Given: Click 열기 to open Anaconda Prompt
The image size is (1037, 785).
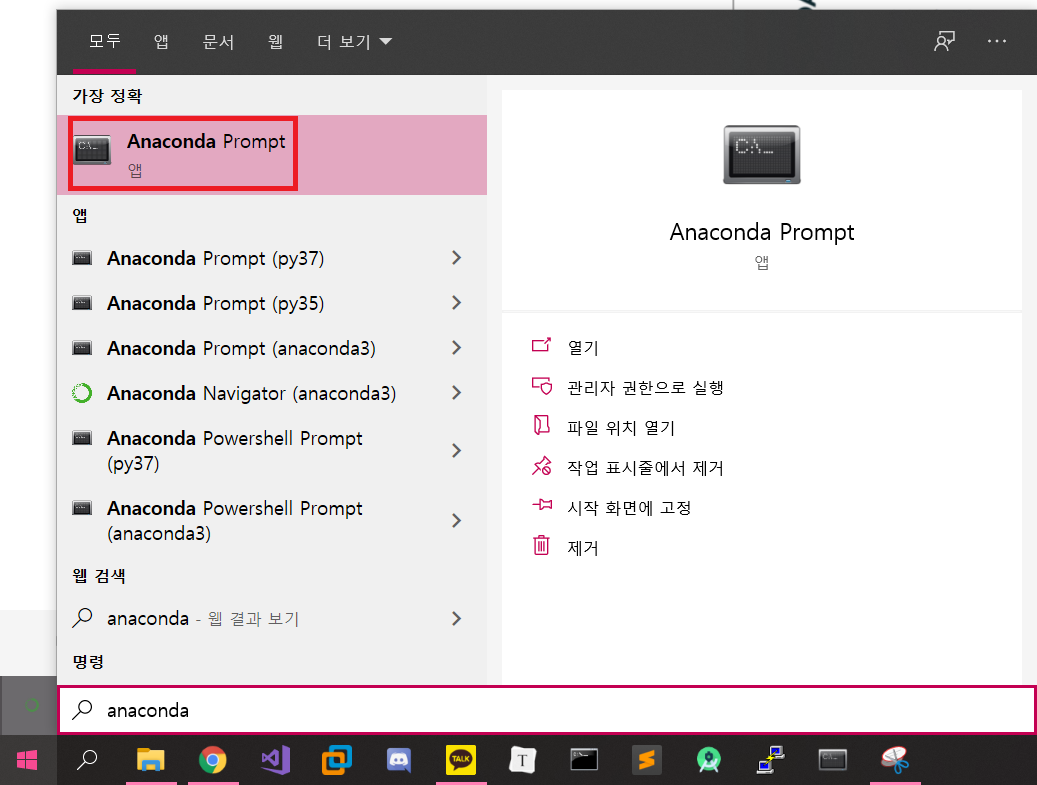Looking at the screenshot, I should click(x=583, y=347).
